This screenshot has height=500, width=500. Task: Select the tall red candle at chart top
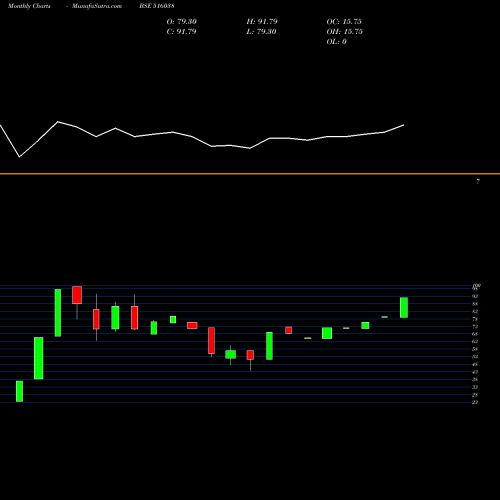[x=77, y=295]
